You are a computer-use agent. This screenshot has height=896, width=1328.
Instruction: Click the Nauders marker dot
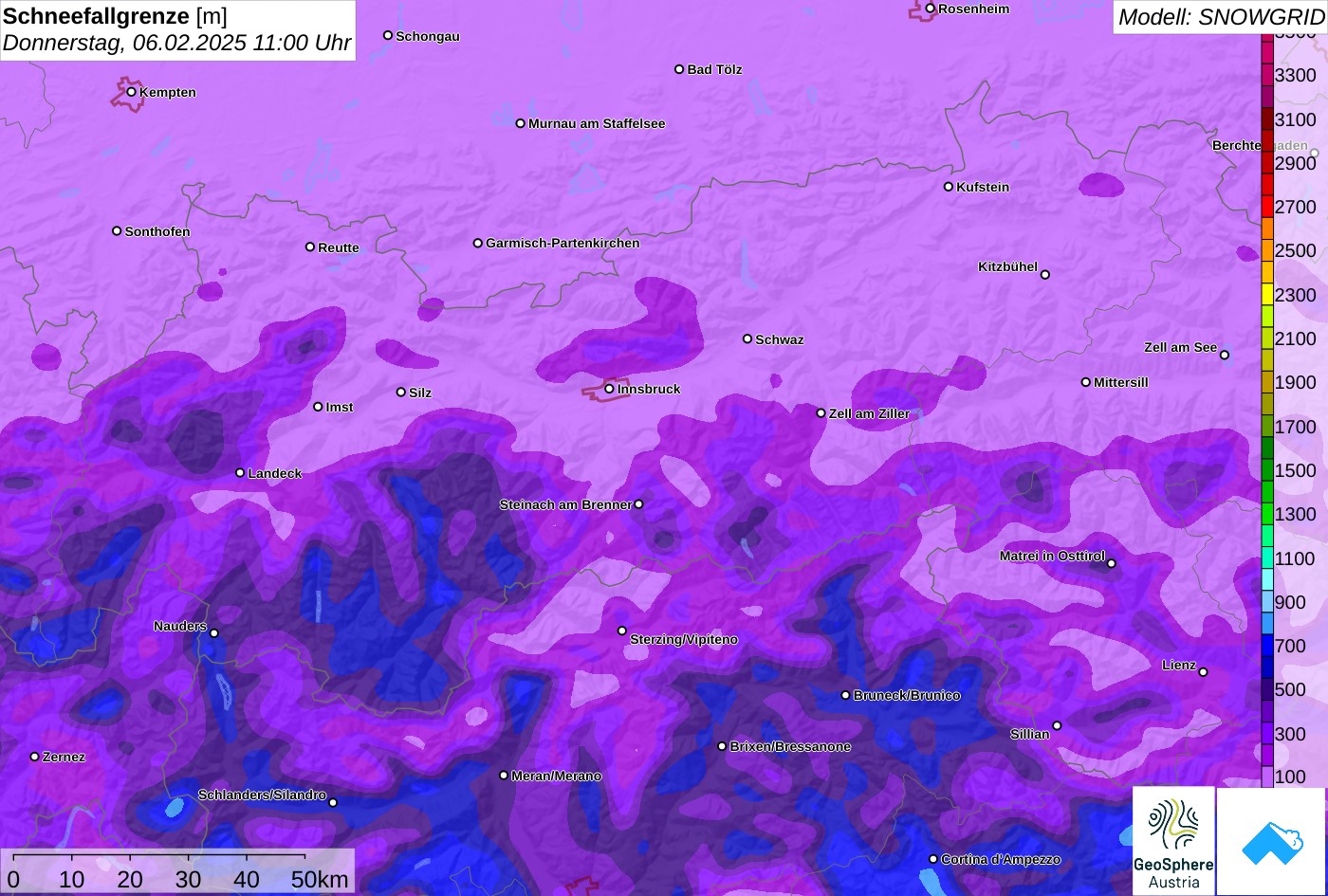point(214,633)
